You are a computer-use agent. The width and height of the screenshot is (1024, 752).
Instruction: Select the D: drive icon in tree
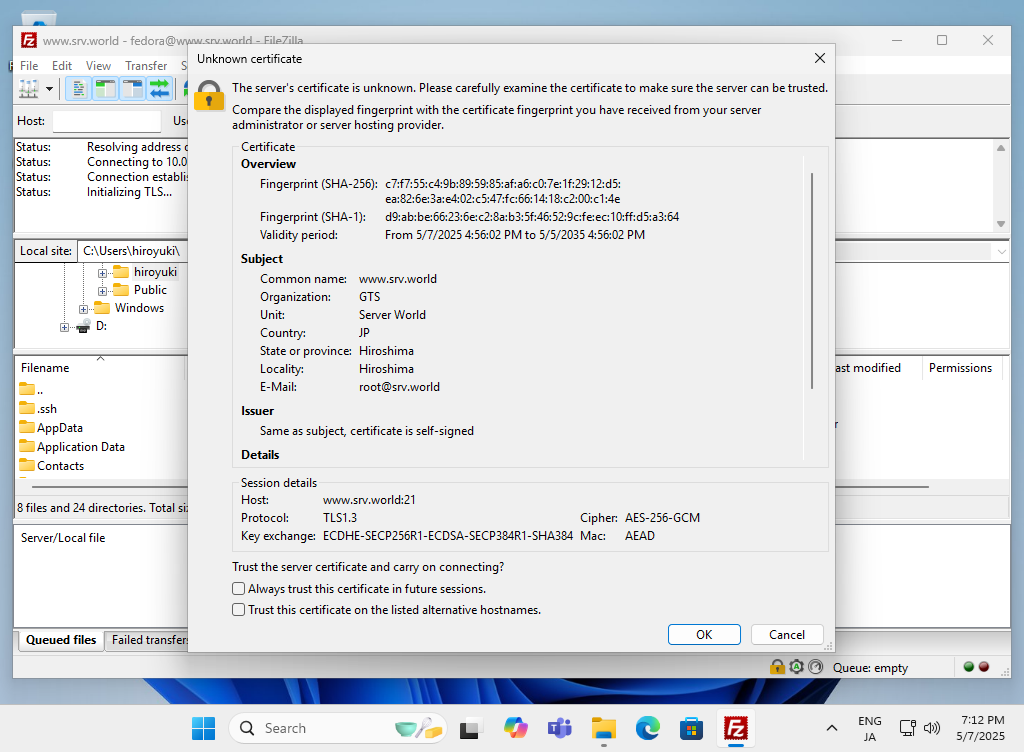[x=83, y=326]
